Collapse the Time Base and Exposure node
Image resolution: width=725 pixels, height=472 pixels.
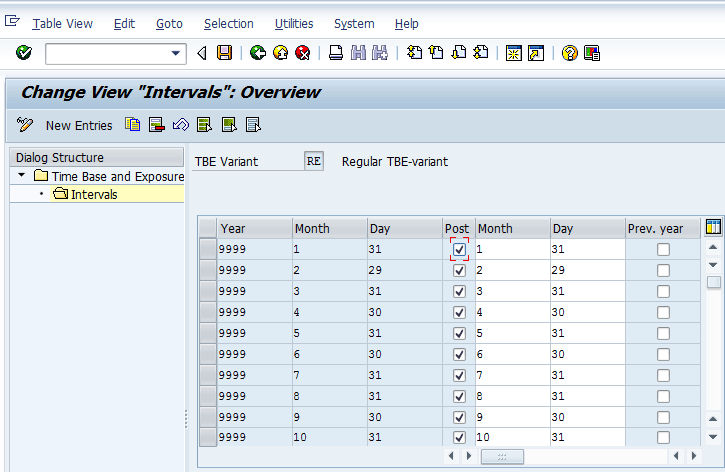(22, 176)
